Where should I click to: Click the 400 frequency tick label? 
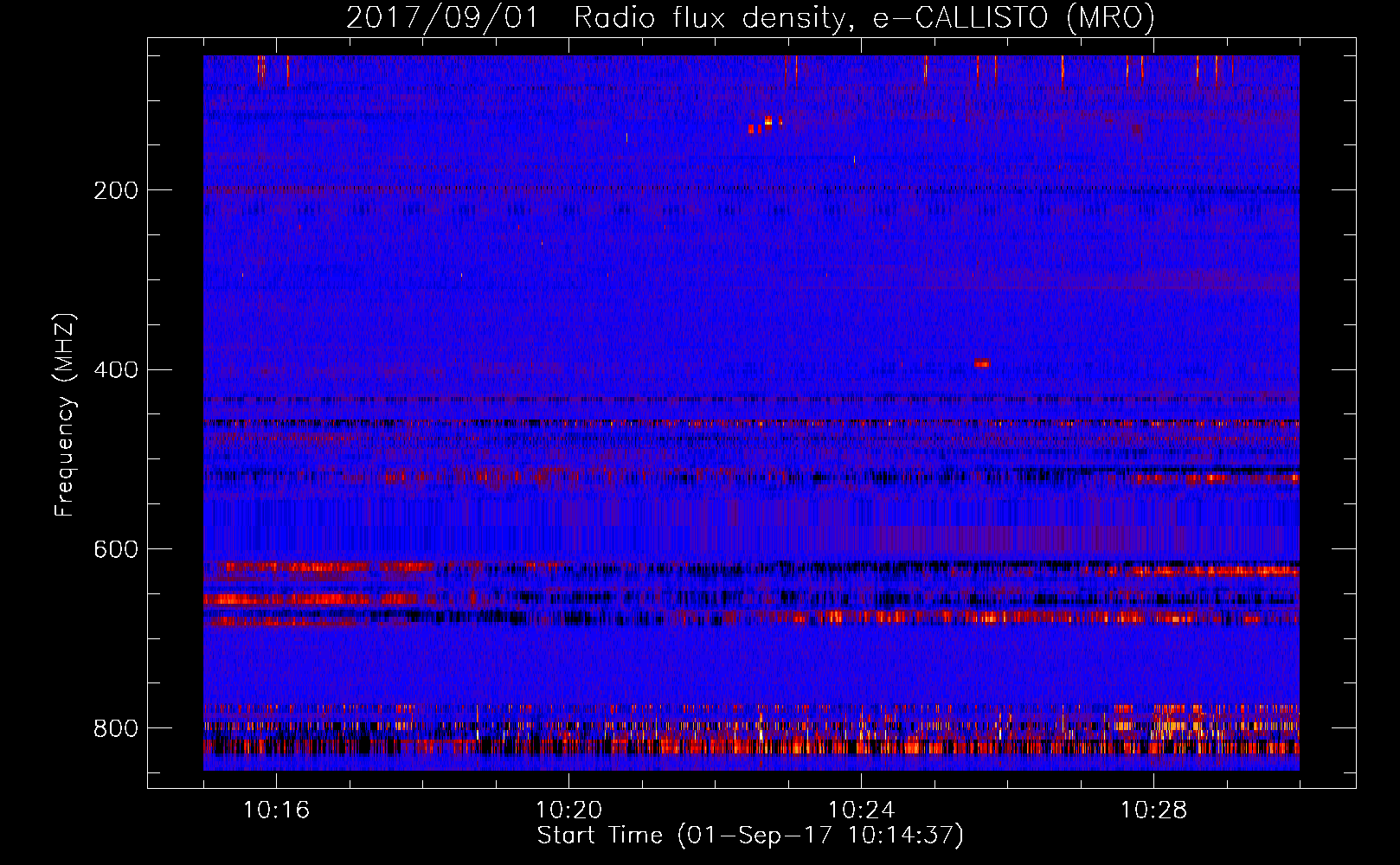pos(116,370)
